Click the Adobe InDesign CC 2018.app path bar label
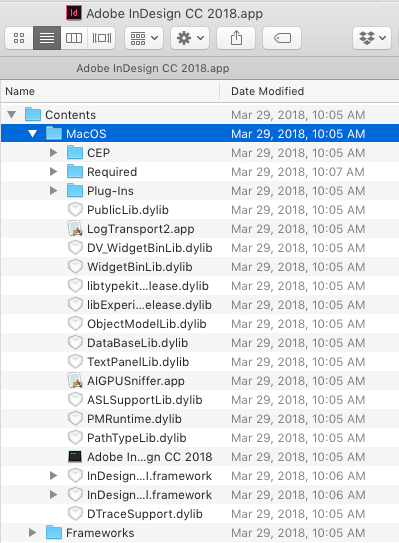 153,68
